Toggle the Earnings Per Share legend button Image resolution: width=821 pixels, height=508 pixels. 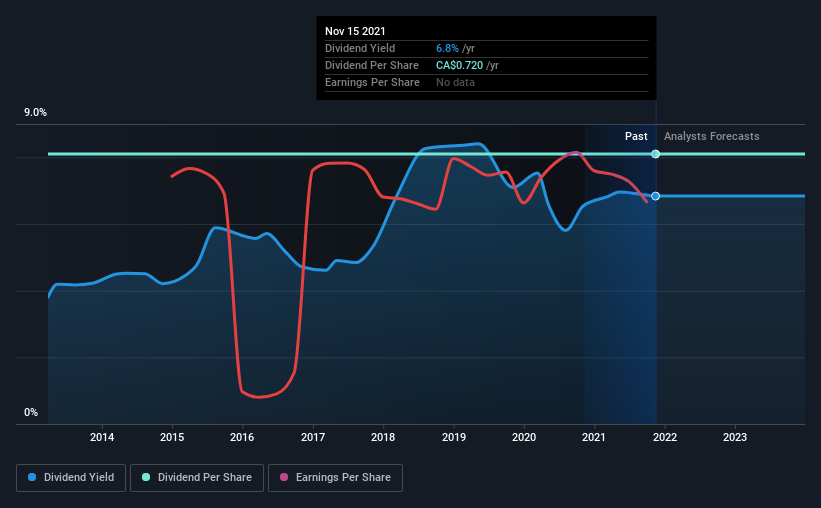tap(335, 478)
